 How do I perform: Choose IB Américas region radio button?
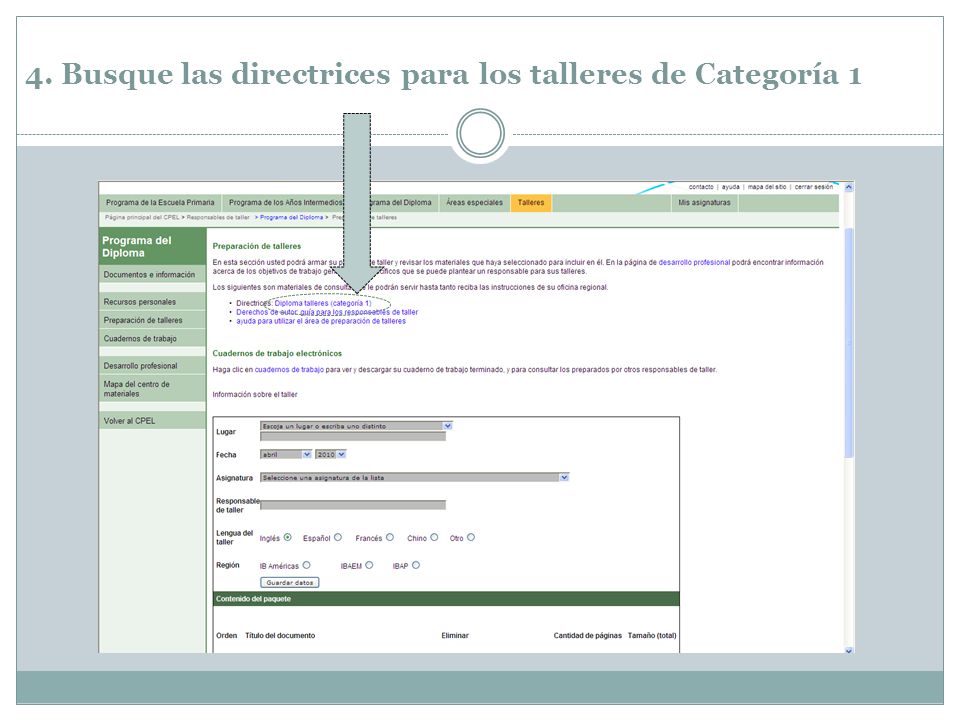[x=307, y=565]
